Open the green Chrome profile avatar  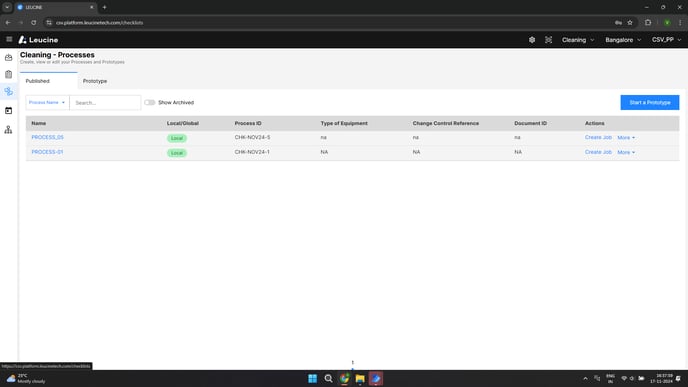click(x=667, y=22)
